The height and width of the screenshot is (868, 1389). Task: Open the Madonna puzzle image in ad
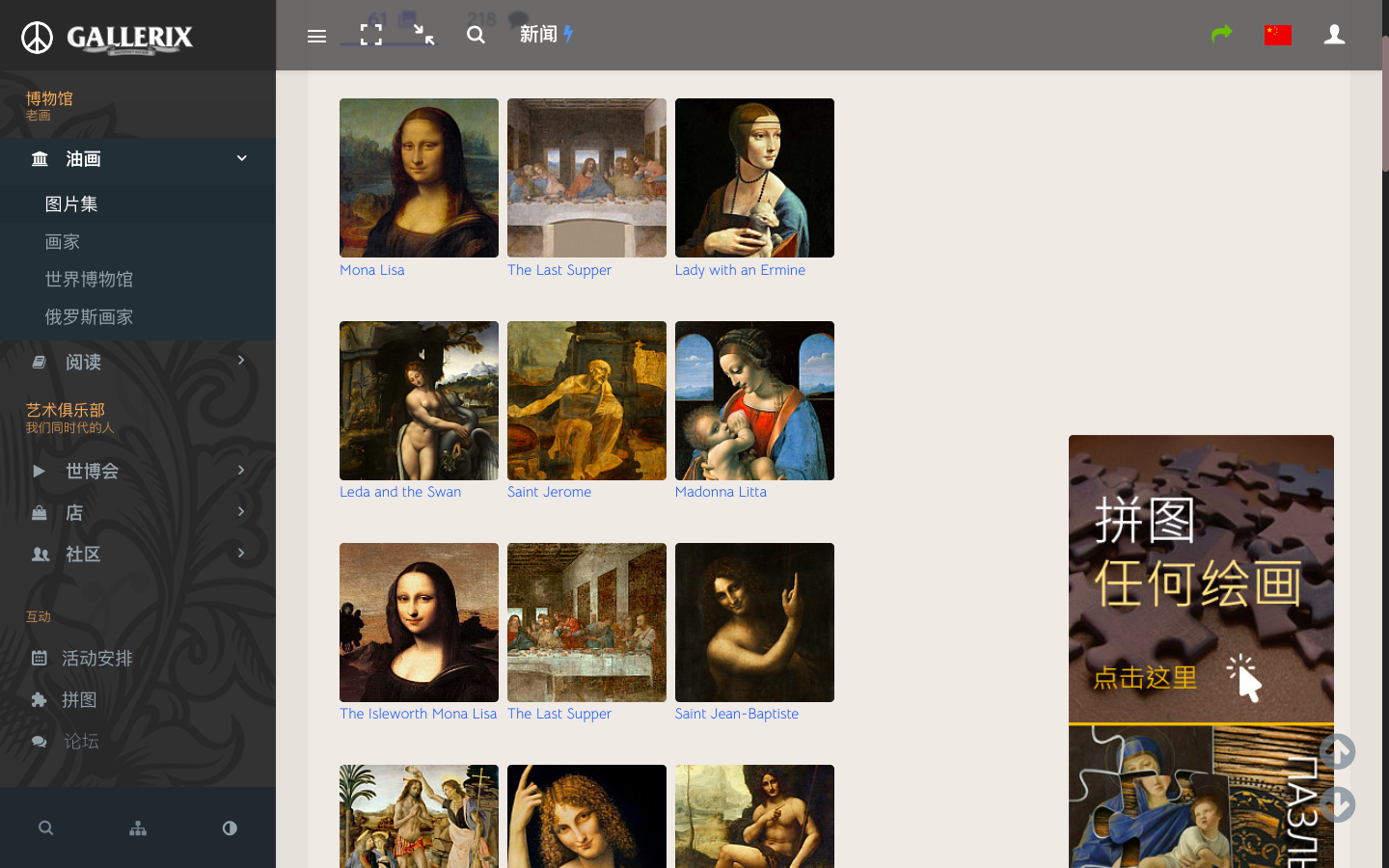tap(1201, 797)
